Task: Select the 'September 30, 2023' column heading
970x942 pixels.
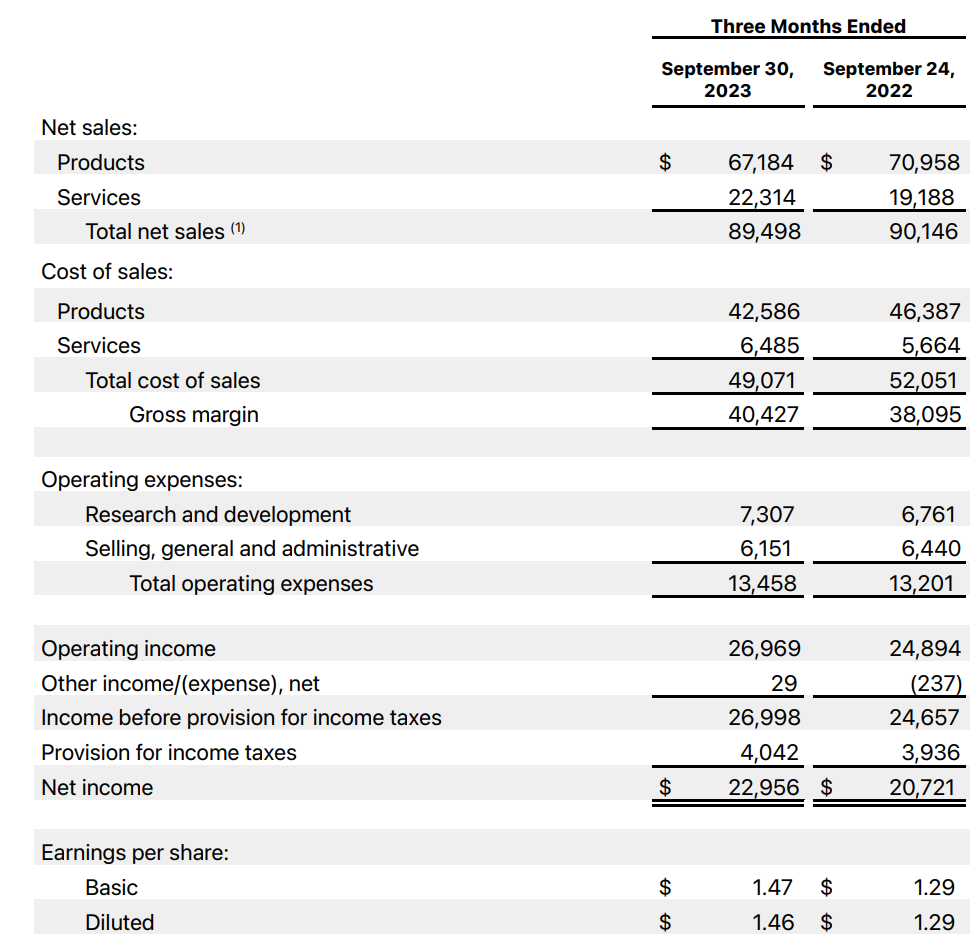Action: pos(727,80)
